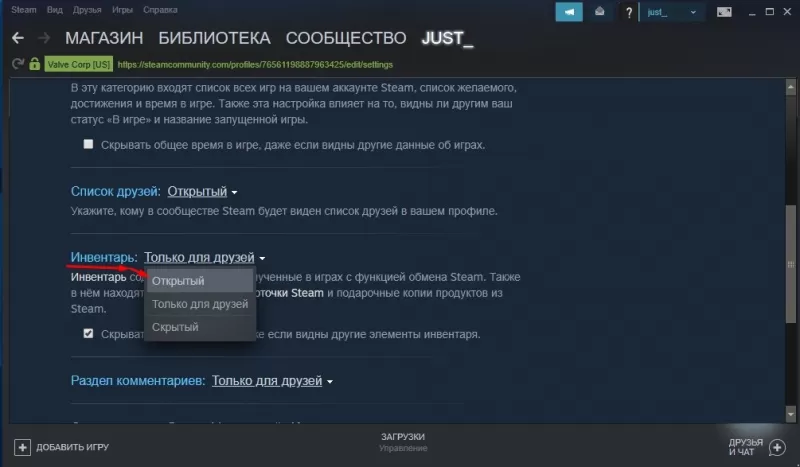Go to the МАГАЗИН tab
Screen dimensions: 800x467
(x=104, y=38)
